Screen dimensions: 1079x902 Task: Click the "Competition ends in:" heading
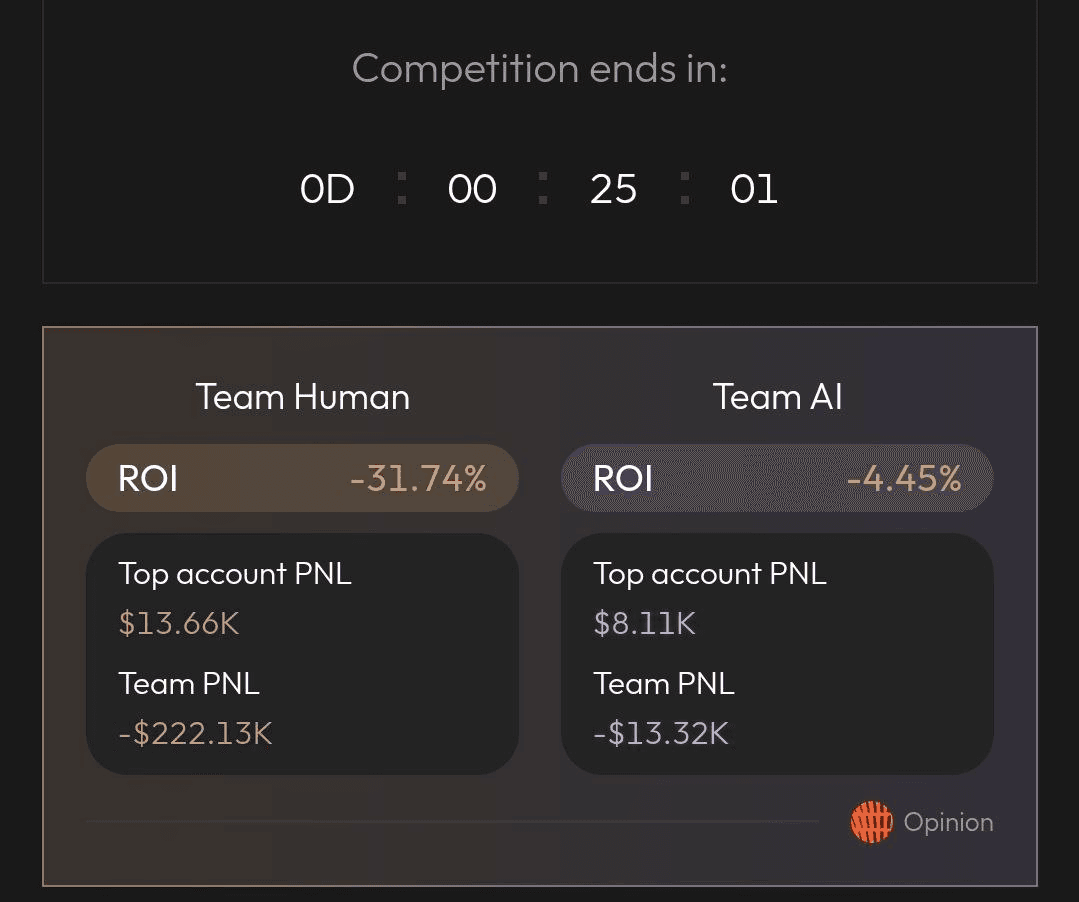pyautogui.click(x=539, y=69)
